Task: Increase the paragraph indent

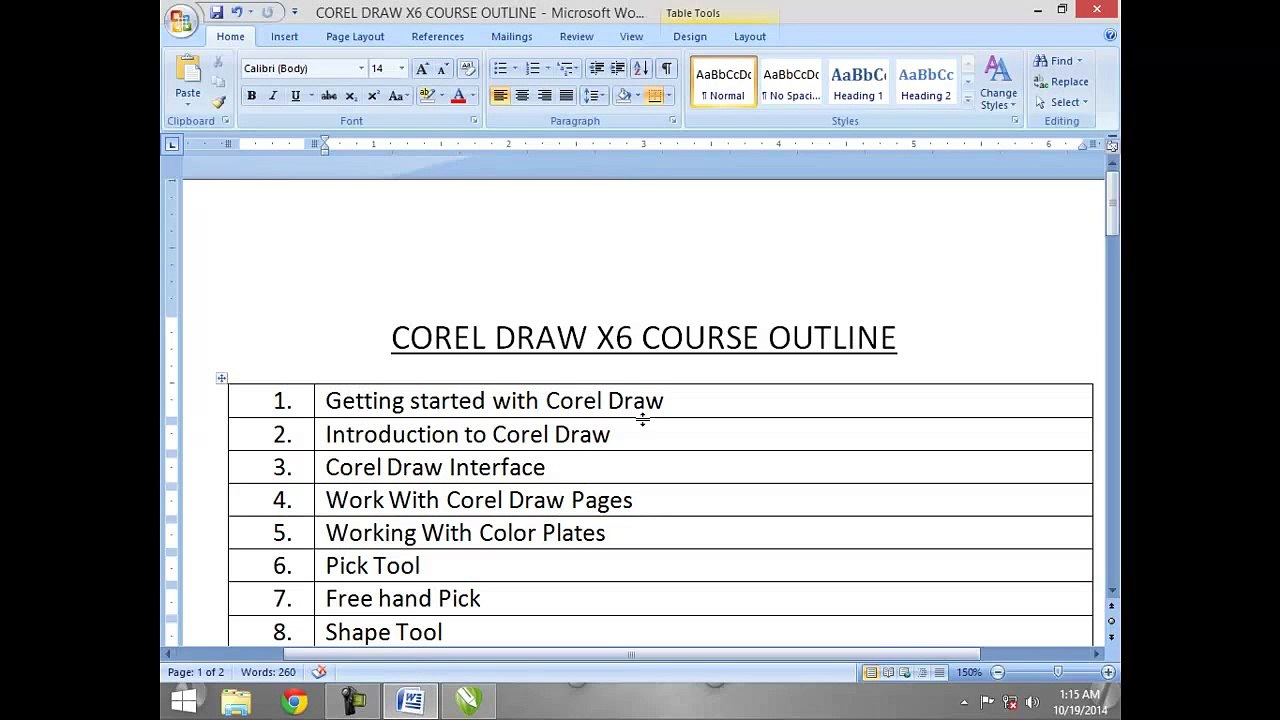Action: (x=618, y=68)
